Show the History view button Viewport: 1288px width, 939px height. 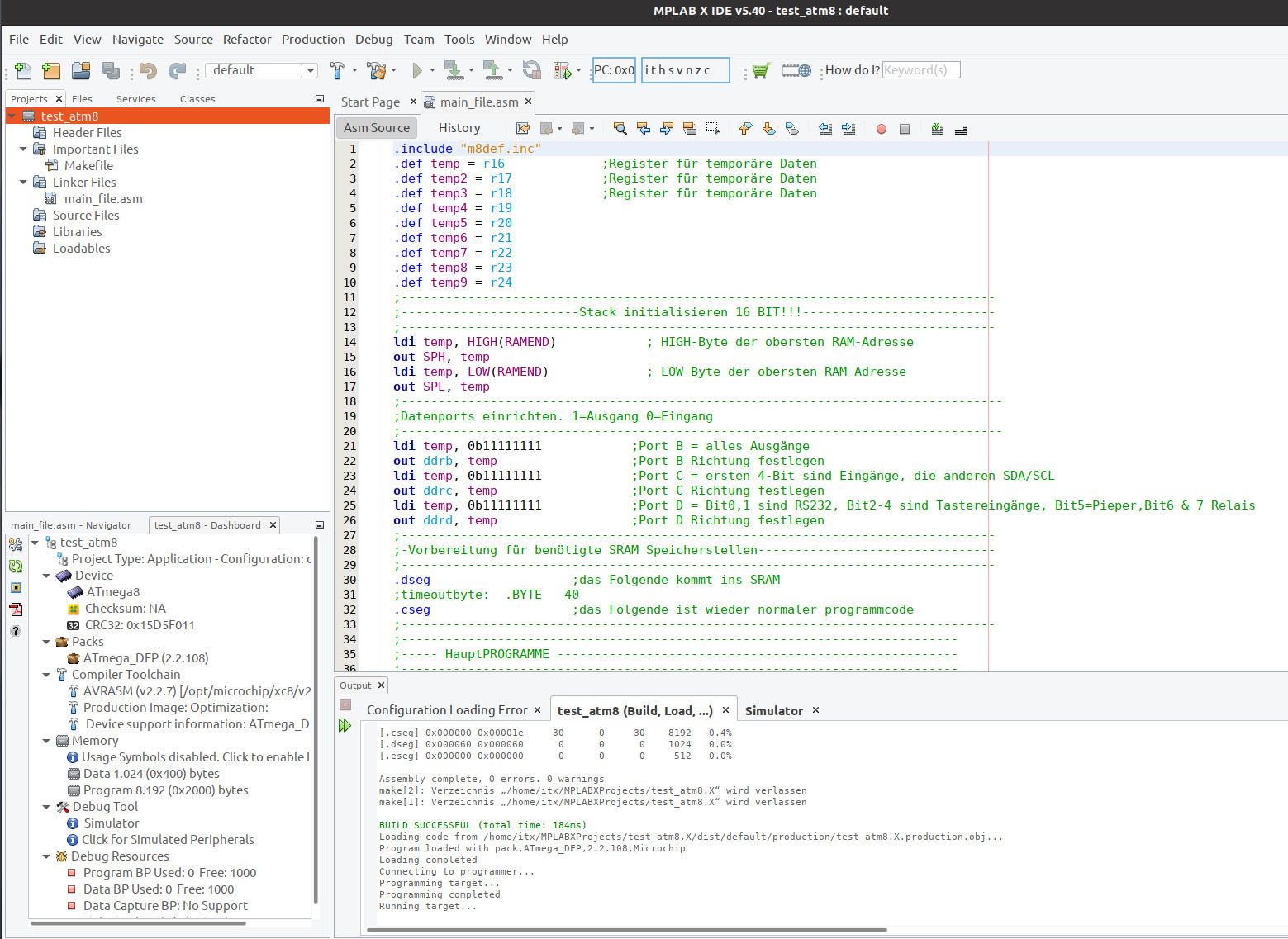click(459, 128)
